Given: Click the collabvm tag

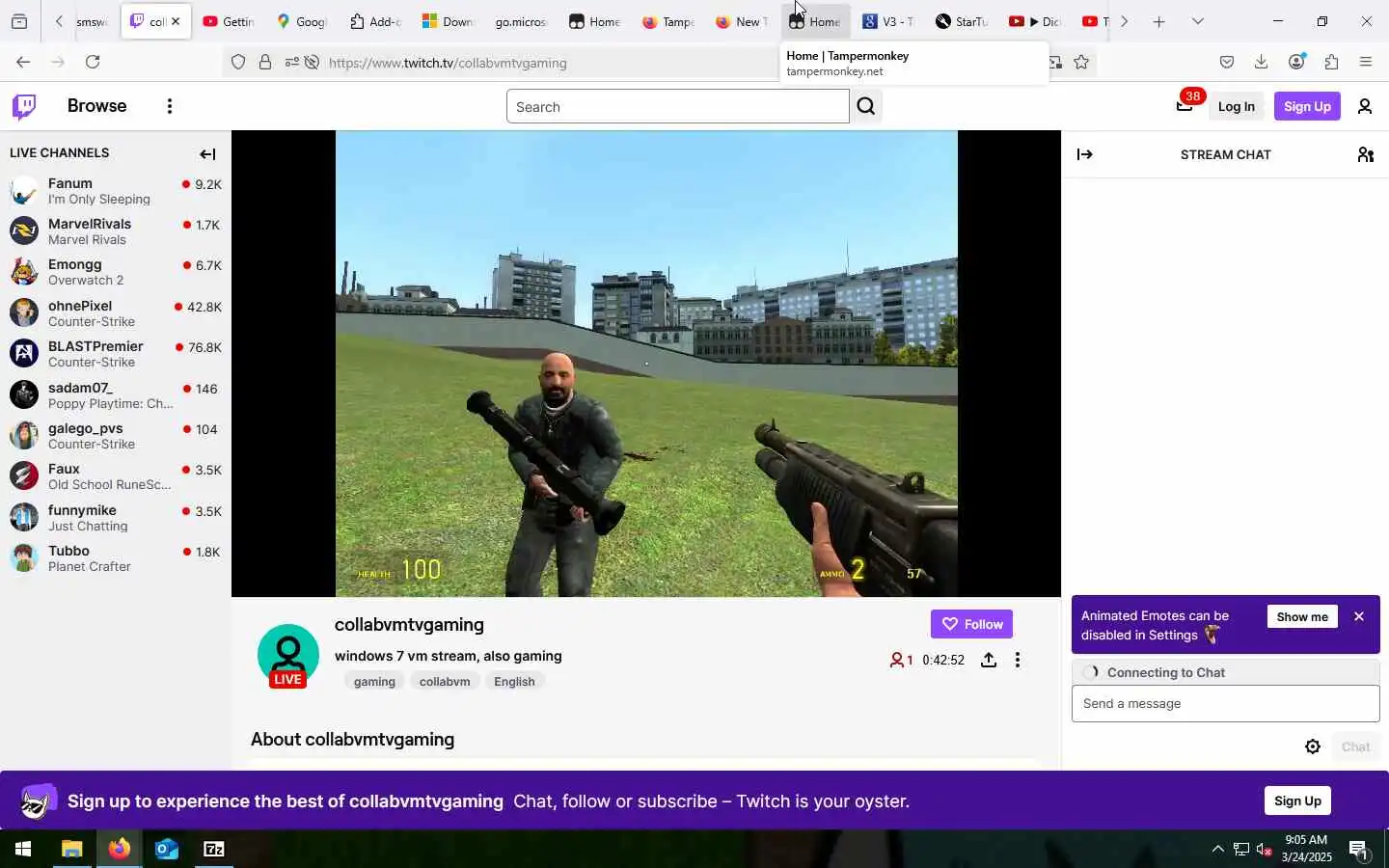Looking at the screenshot, I should tap(445, 681).
